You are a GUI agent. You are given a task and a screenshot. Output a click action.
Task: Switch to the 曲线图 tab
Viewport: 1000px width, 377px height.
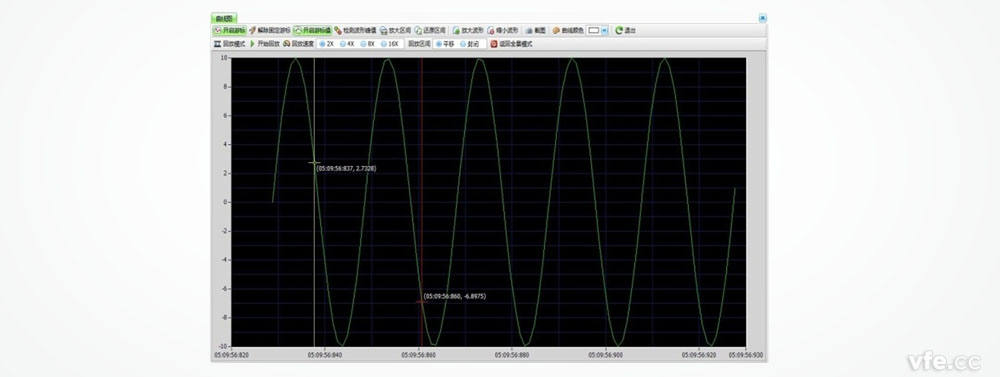pyautogui.click(x=224, y=18)
